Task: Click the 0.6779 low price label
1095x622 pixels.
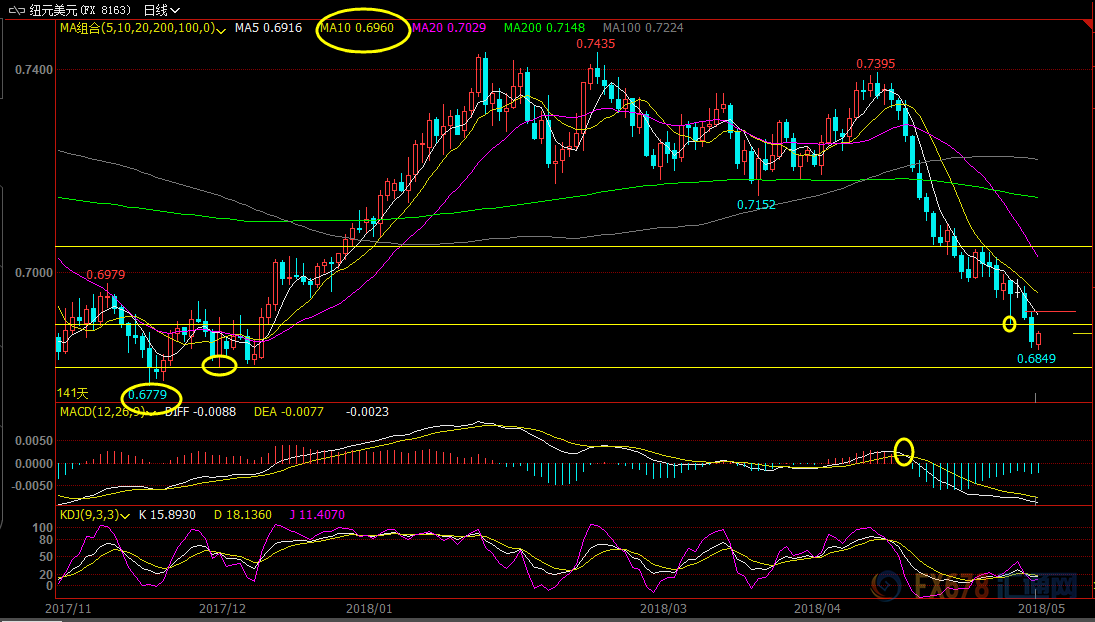Action: pyautogui.click(x=147, y=394)
